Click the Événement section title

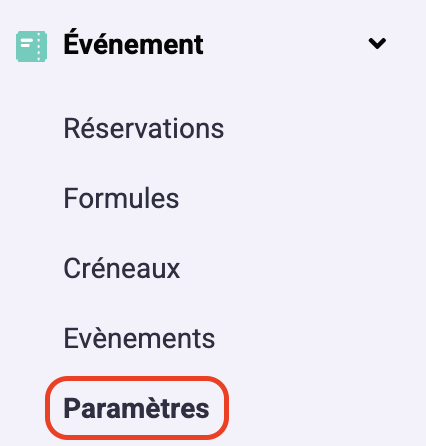(133, 43)
